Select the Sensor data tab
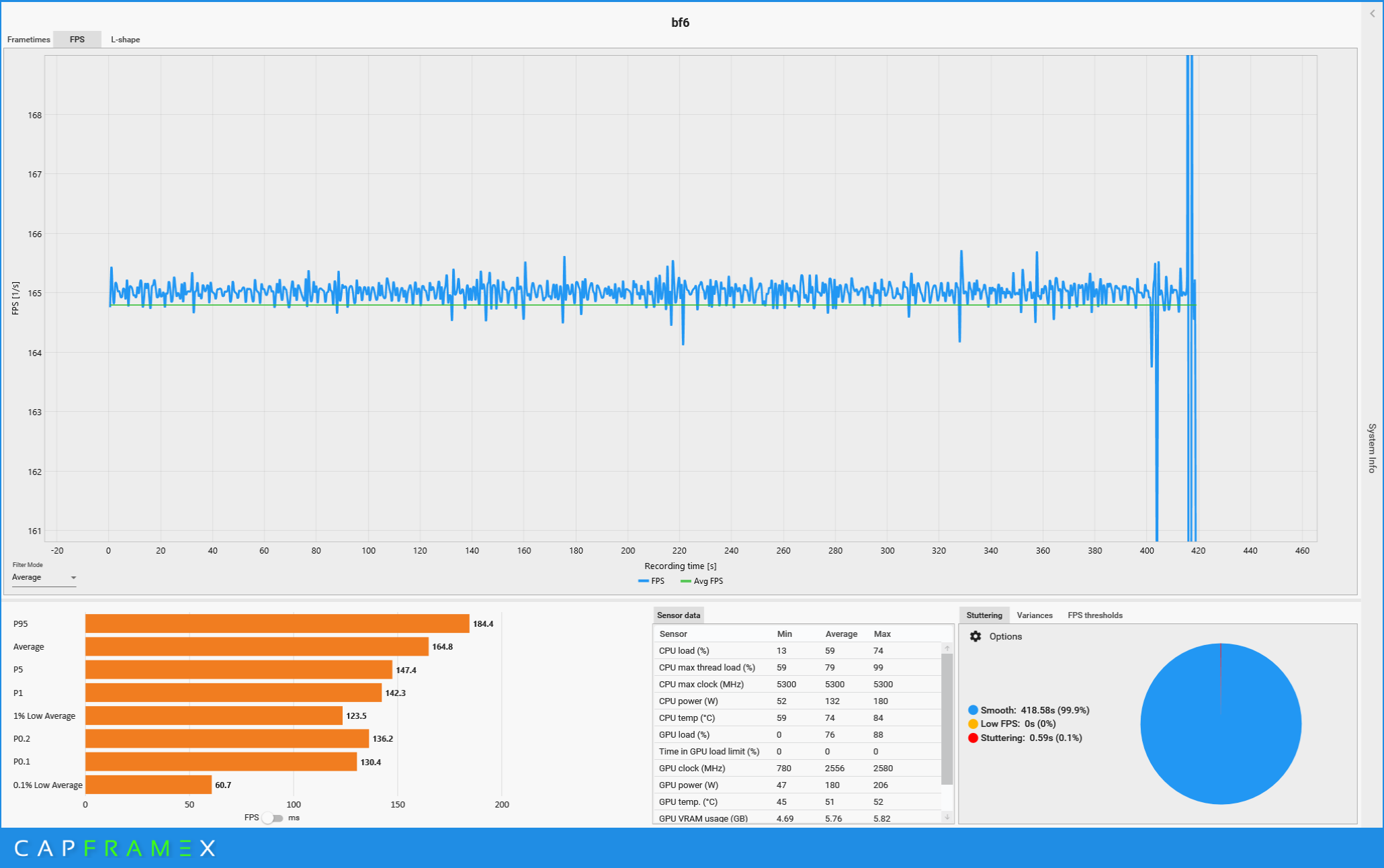Viewport: 1384px width, 868px height. [x=678, y=615]
